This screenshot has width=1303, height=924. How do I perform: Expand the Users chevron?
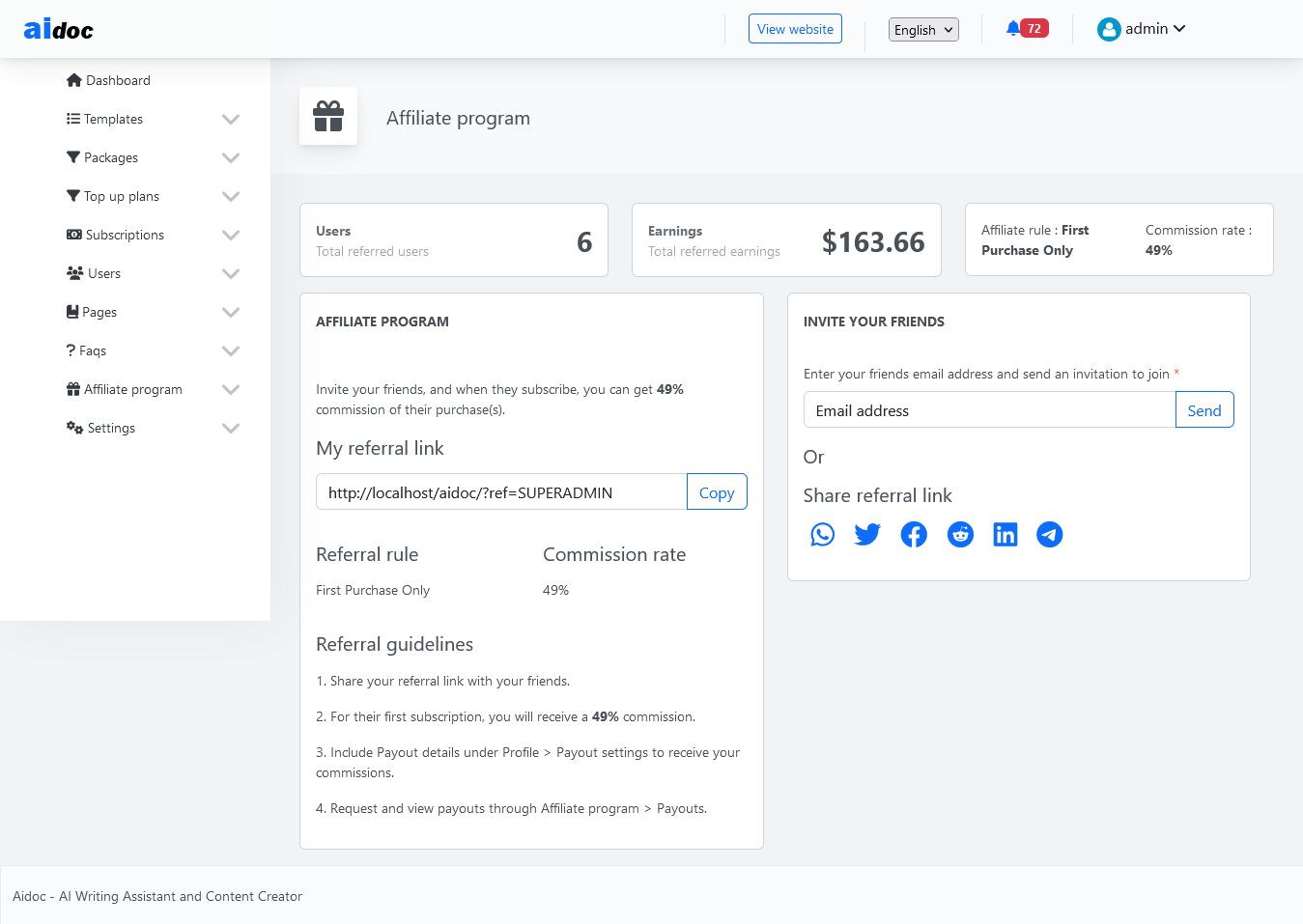pyautogui.click(x=231, y=273)
